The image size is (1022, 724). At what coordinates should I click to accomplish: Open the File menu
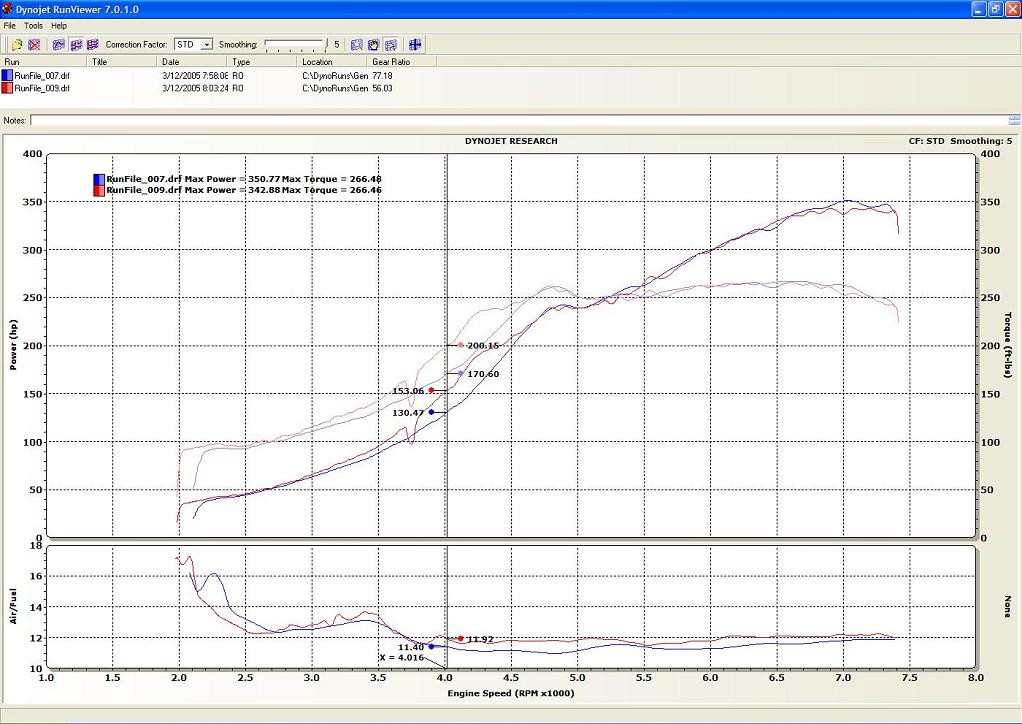pyautogui.click(x=10, y=25)
